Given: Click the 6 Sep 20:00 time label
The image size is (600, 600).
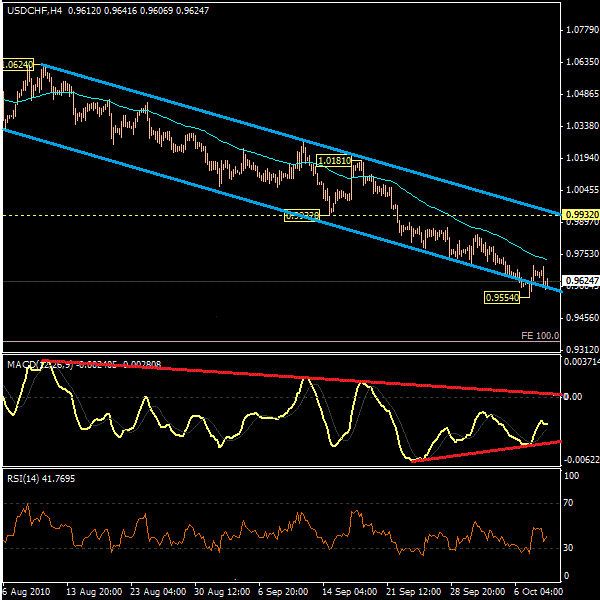Looking at the screenshot, I should (283, 592).
